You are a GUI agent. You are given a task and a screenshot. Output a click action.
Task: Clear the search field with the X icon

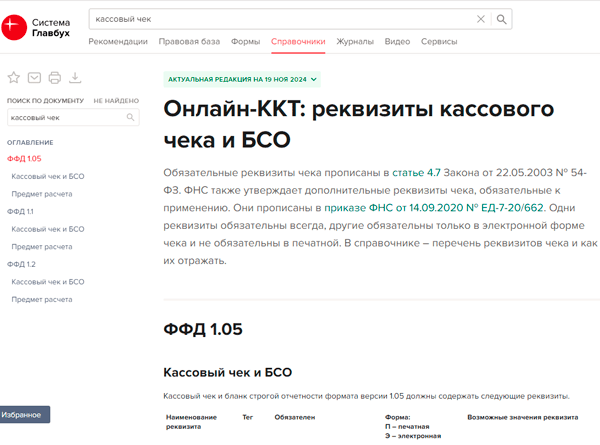(481, 19)
